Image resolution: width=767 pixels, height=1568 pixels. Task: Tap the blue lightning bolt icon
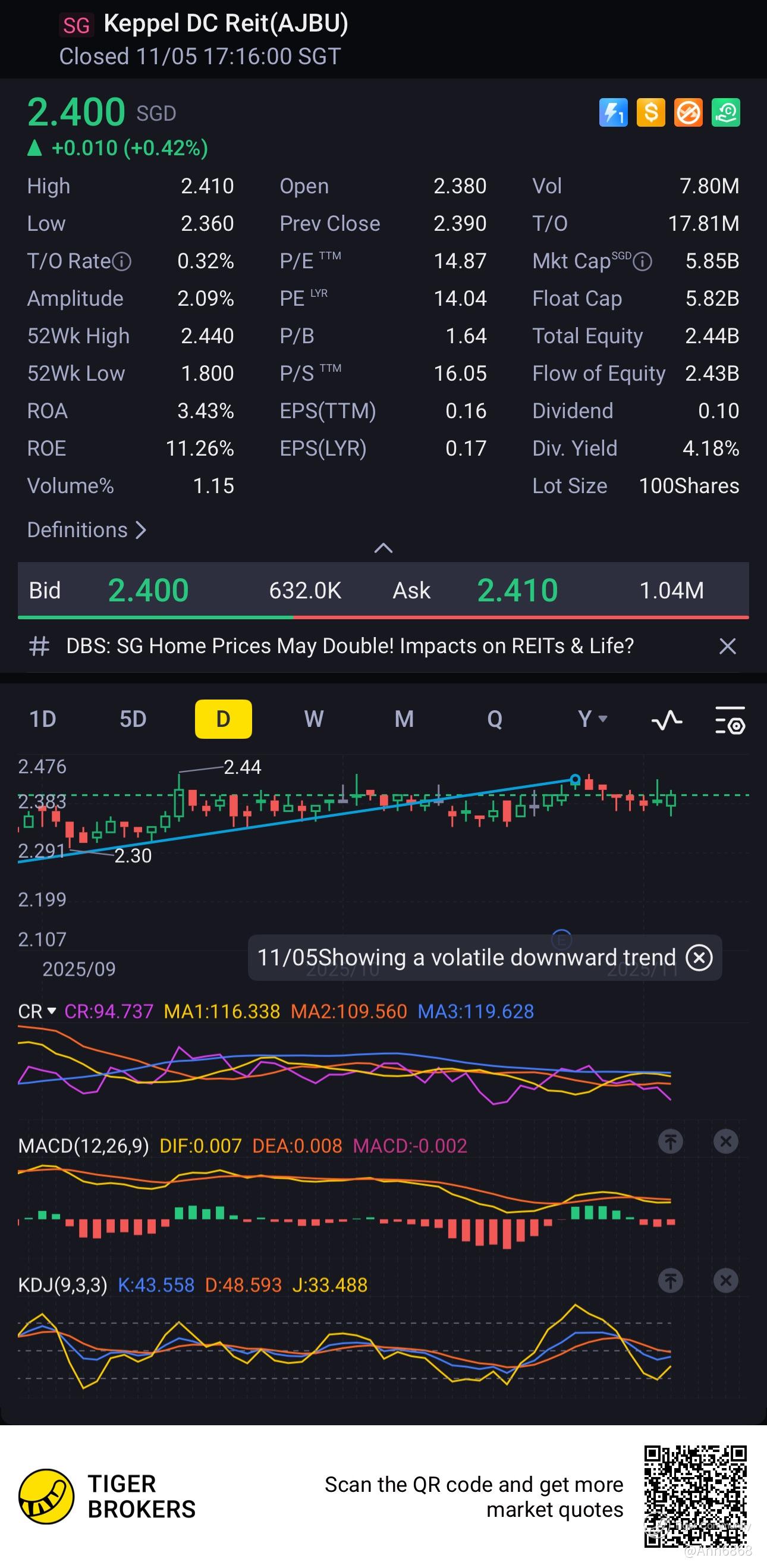612,112
